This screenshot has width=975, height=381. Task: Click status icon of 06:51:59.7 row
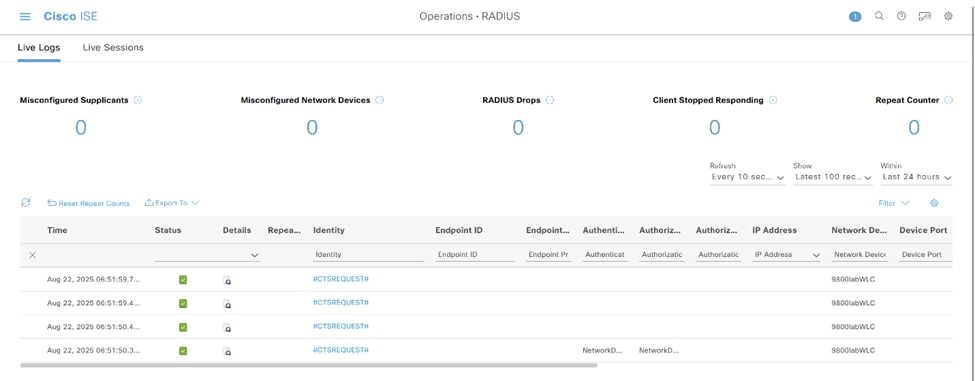(x=183, y=280)
